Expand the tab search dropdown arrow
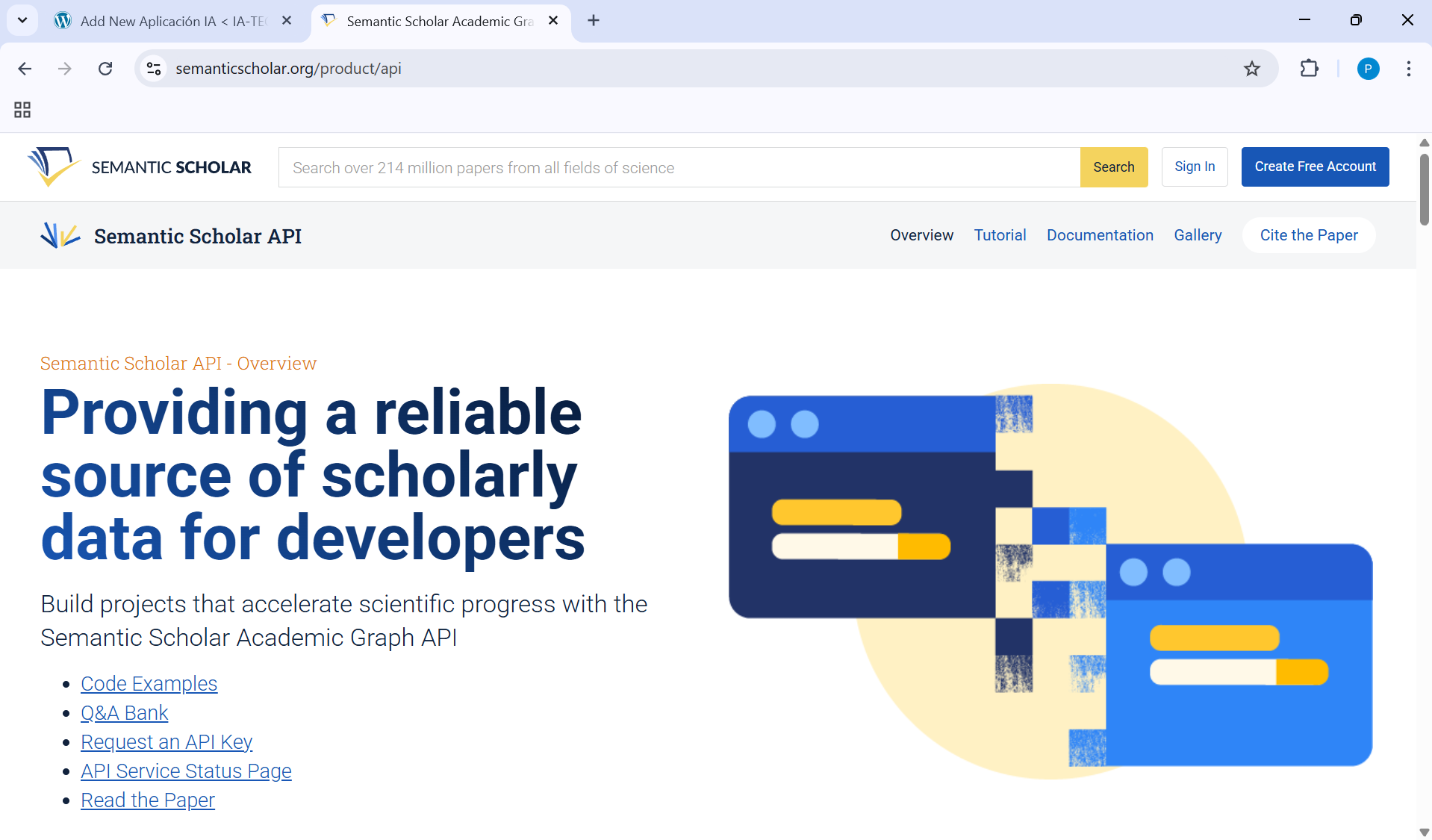This screenshot has height=840, width=1432. coord(22,21)
